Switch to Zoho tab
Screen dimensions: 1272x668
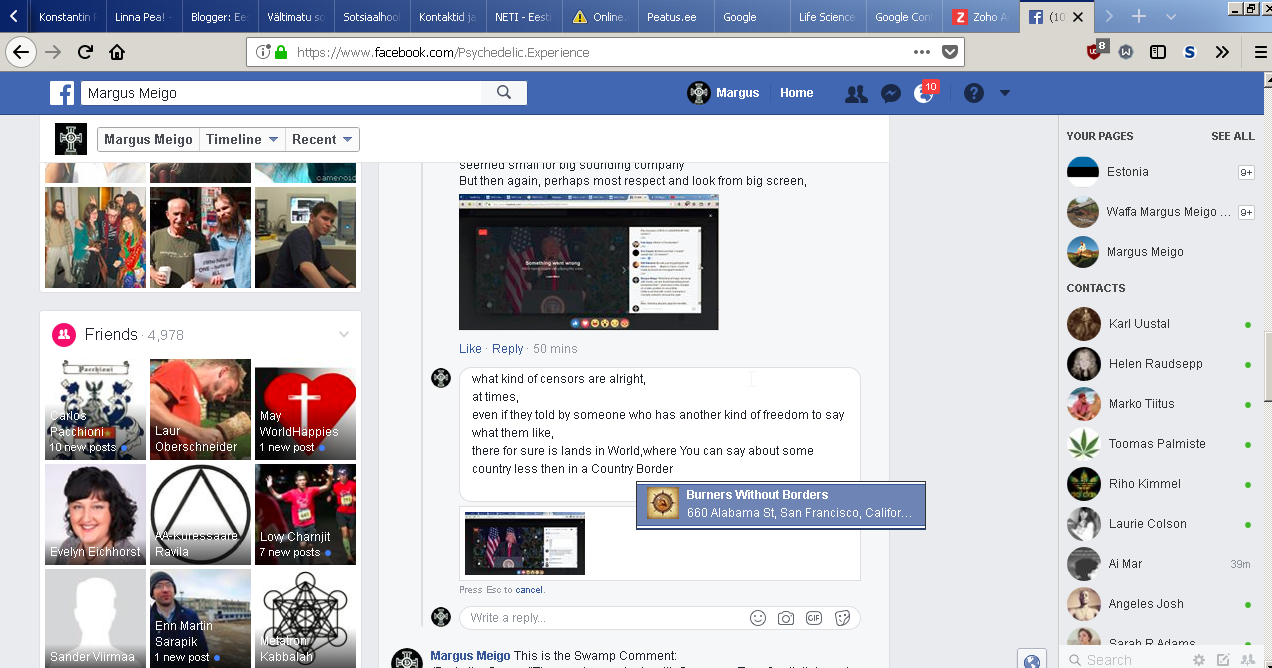click(979, 17)
